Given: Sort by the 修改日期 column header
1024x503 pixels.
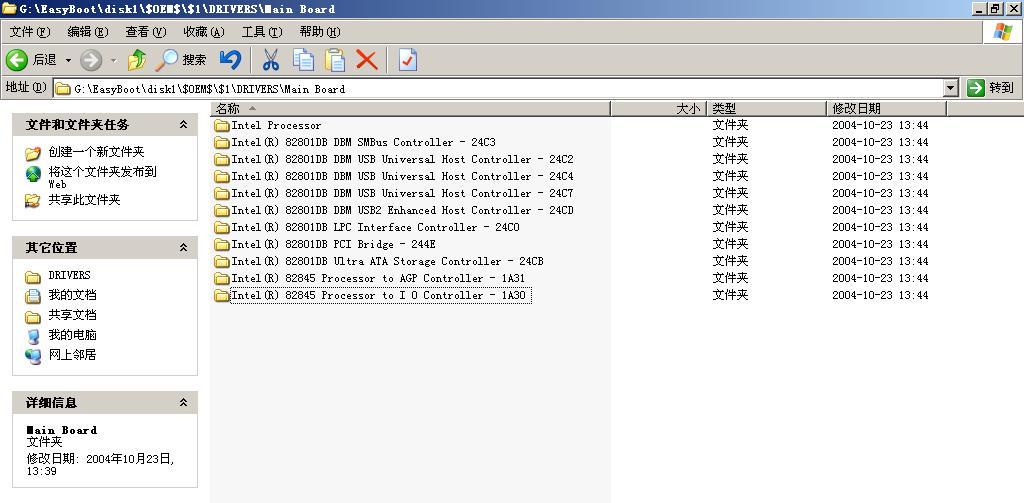Looking at the screenshot, I should [x=886, y=108].
